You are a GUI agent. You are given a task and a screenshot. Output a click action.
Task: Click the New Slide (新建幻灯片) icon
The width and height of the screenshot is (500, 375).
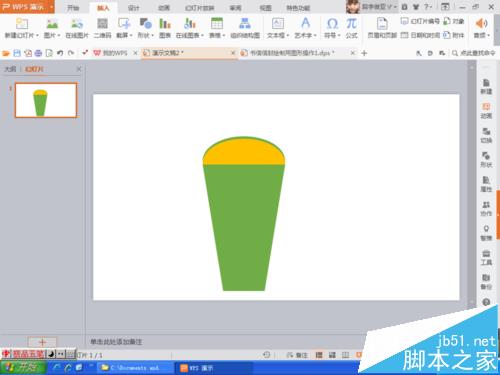coord(21,24)
